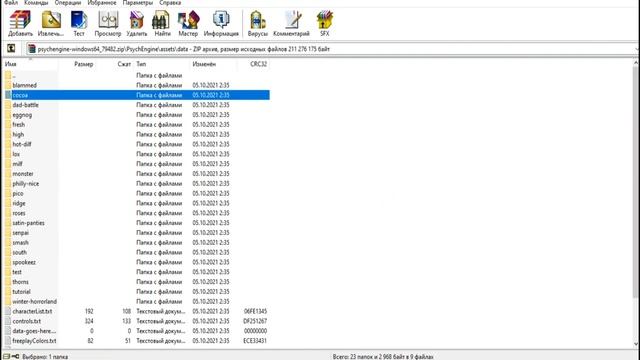Click the file icon of controls.txt

[x=8, y=321]
